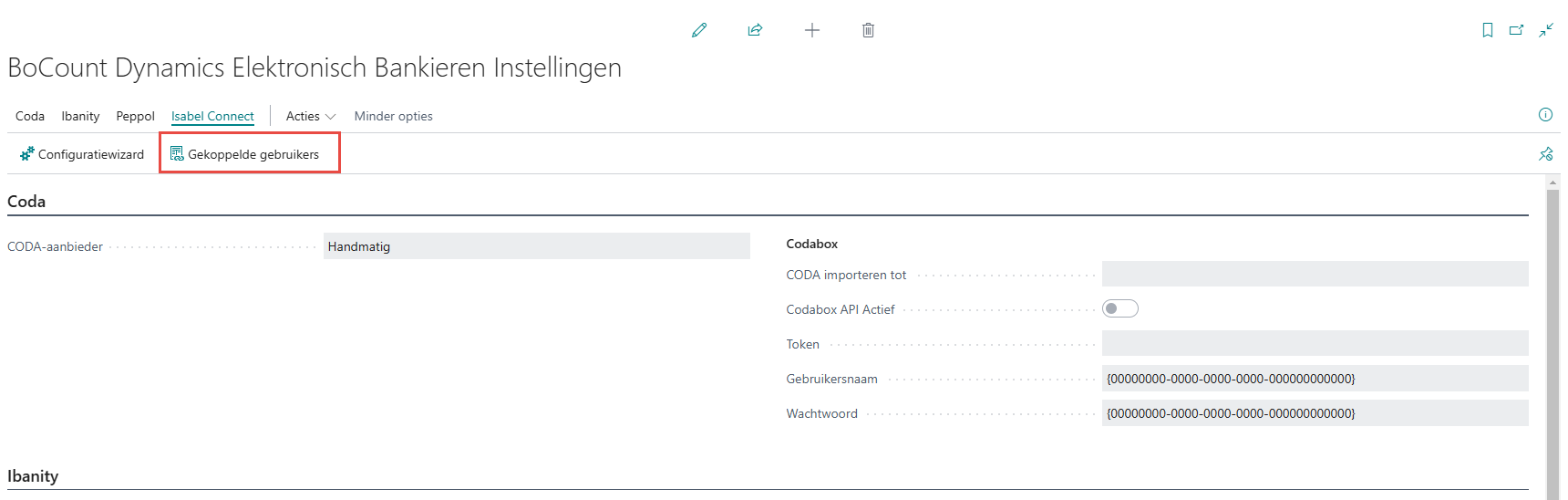Click the CODA-aanbieder field showing Handmatig
The width and height of the screenshot is (1568, 500).
coord(536,246)
